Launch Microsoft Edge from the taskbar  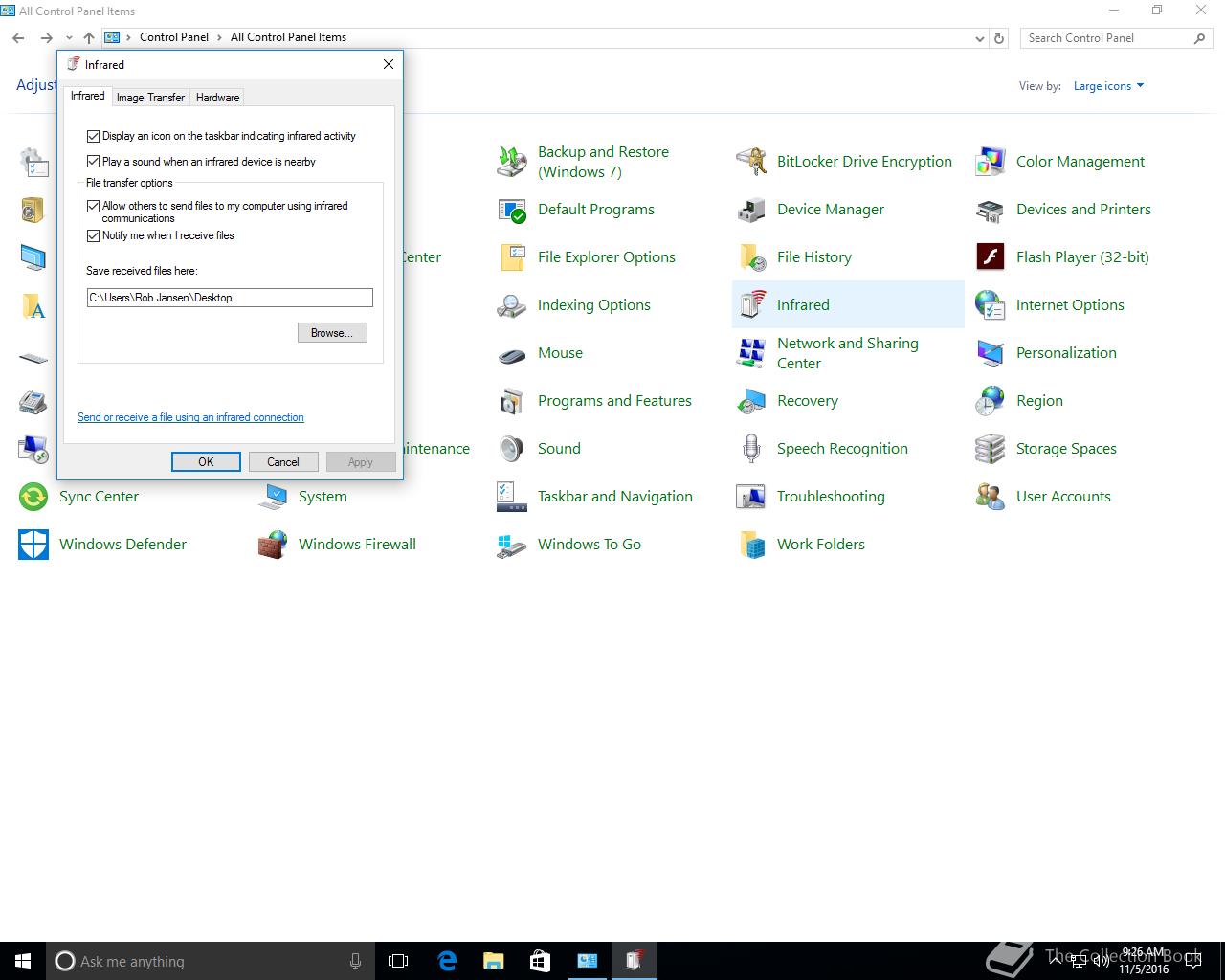446,961
